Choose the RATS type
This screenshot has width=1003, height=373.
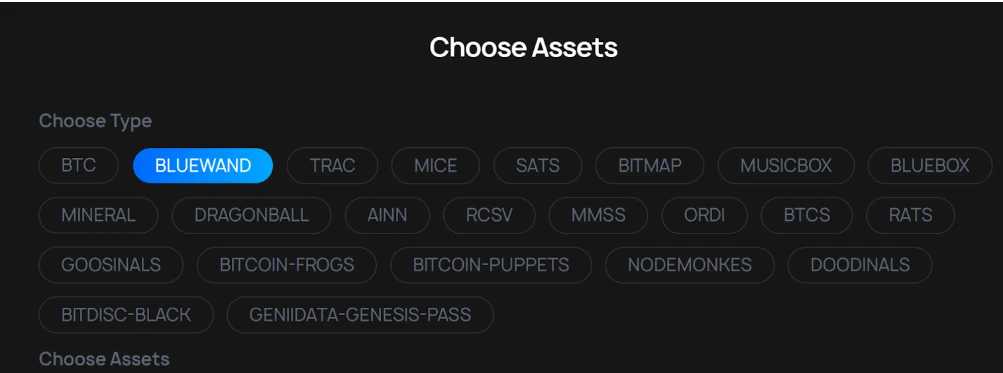910,215
